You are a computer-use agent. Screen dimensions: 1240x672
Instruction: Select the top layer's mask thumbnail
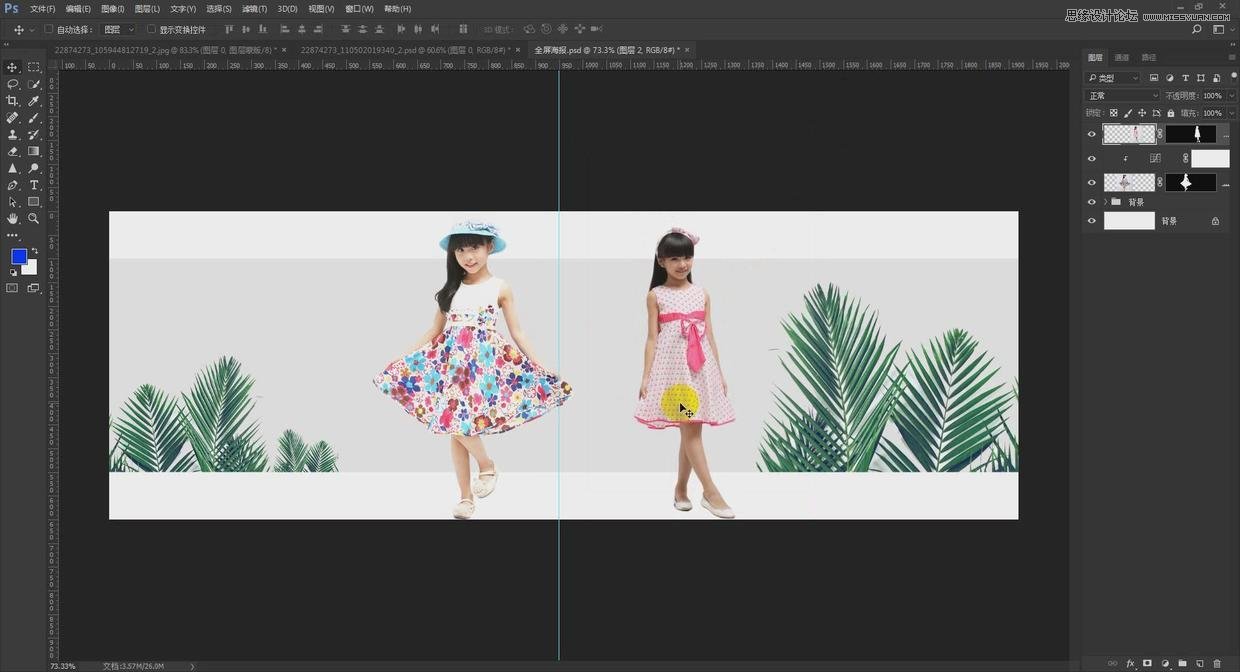[1191, 134]
